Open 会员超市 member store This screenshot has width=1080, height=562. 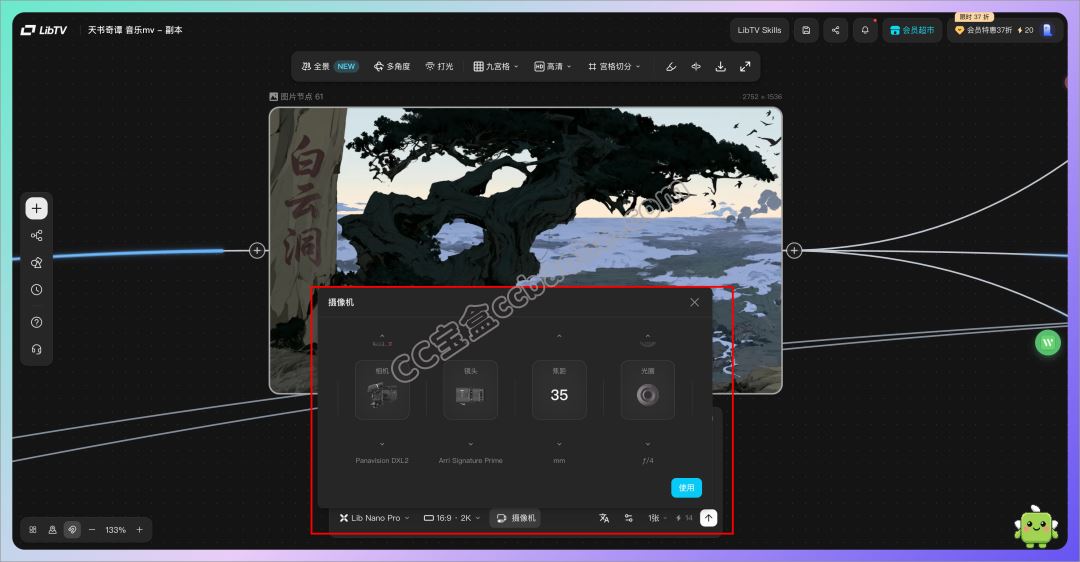(912, 30)
